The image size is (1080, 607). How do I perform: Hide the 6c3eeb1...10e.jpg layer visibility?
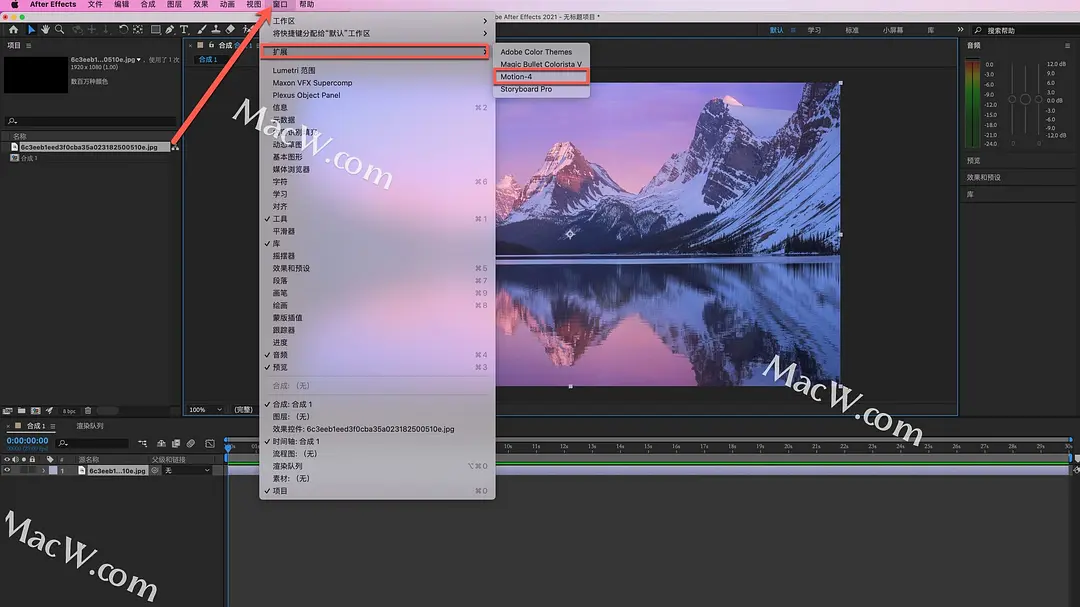8,470
